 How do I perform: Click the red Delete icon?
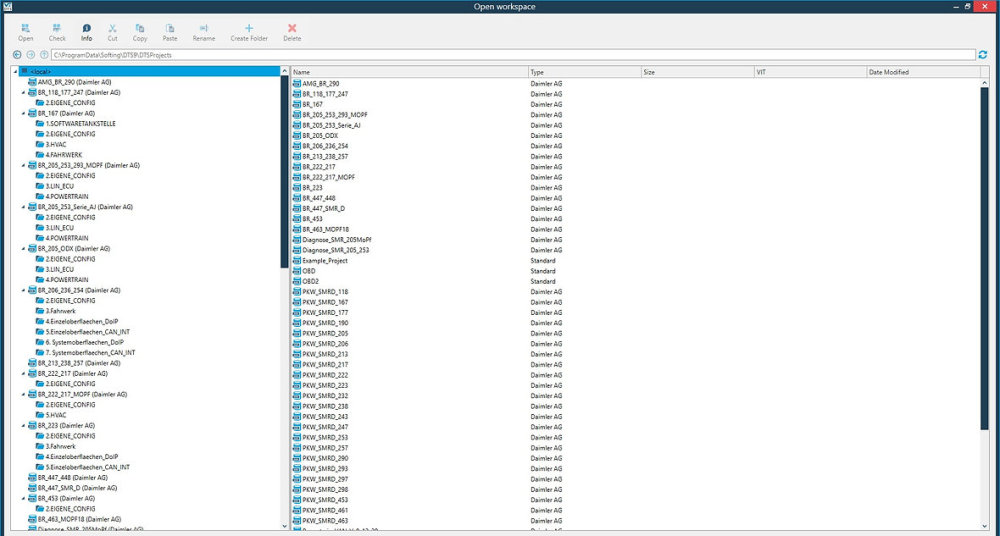(x=292, y=28)
